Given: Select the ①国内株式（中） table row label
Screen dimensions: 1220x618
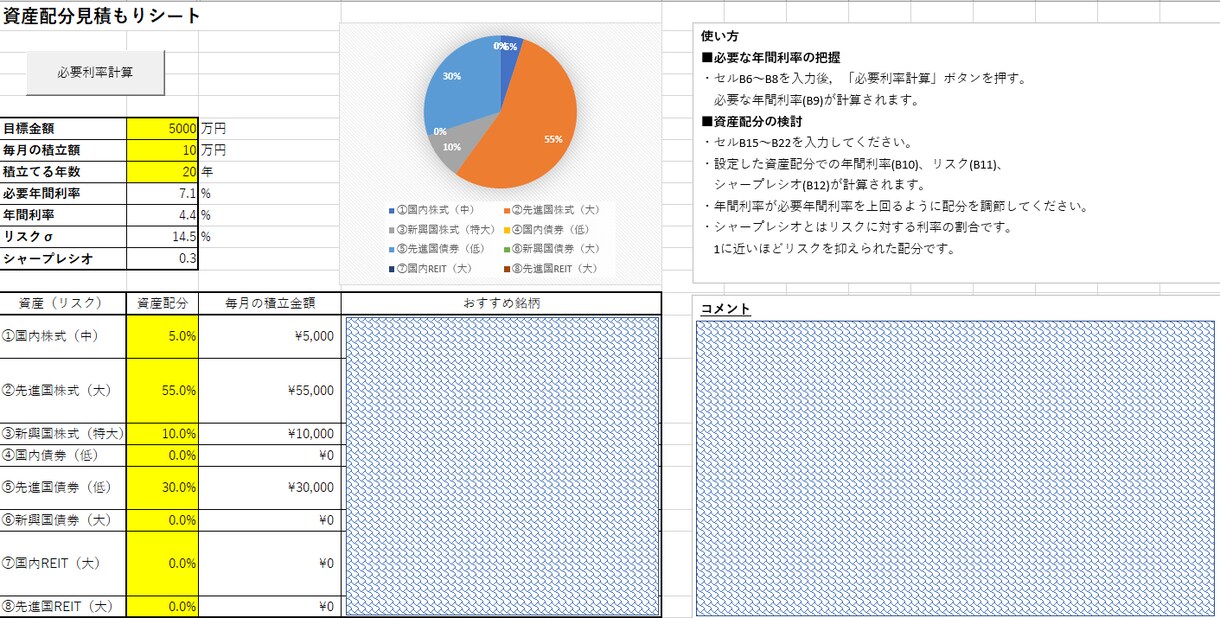Looking at the screenshot, I should [63, 337].
